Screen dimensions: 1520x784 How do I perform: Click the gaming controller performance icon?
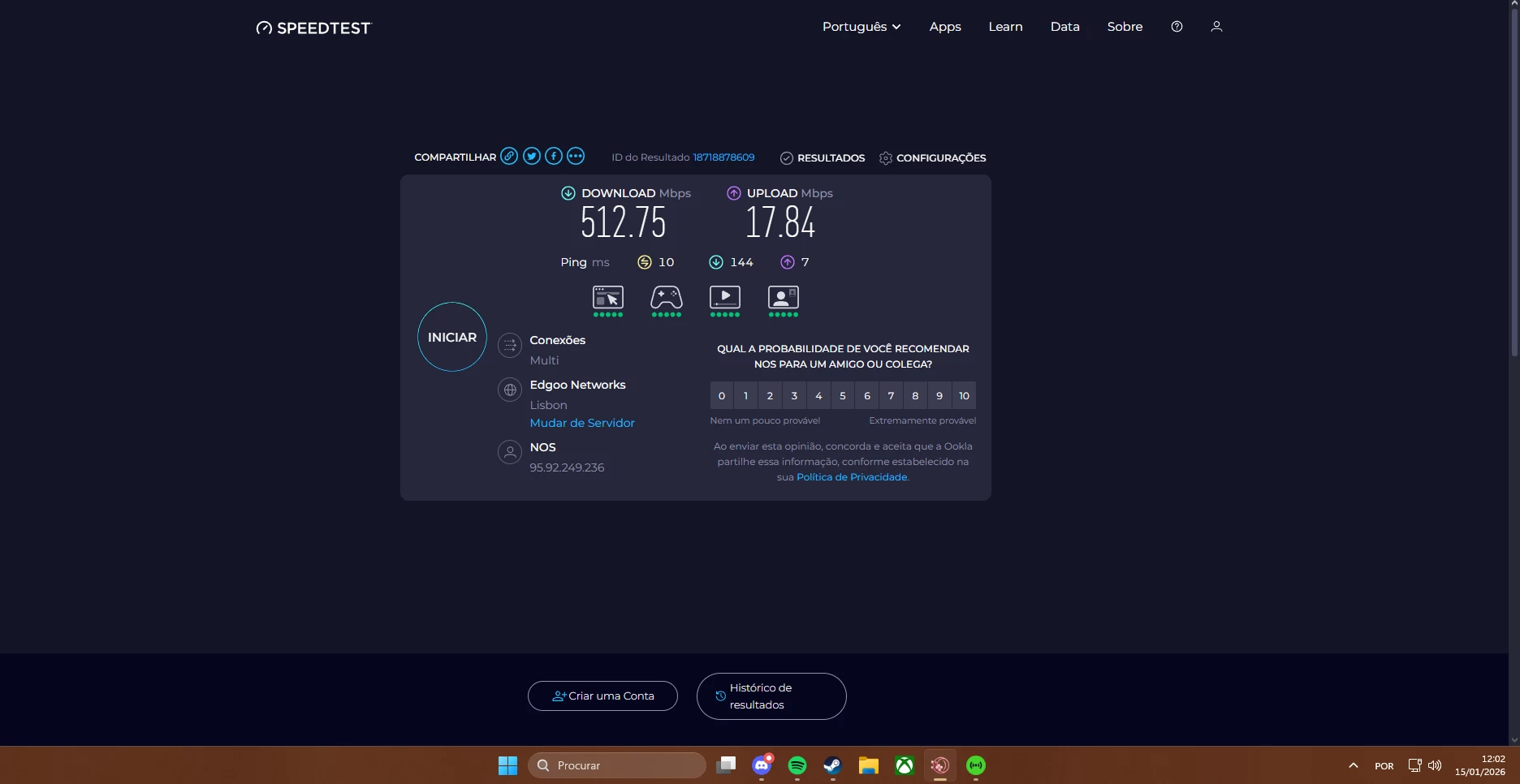tap(667, 300)
